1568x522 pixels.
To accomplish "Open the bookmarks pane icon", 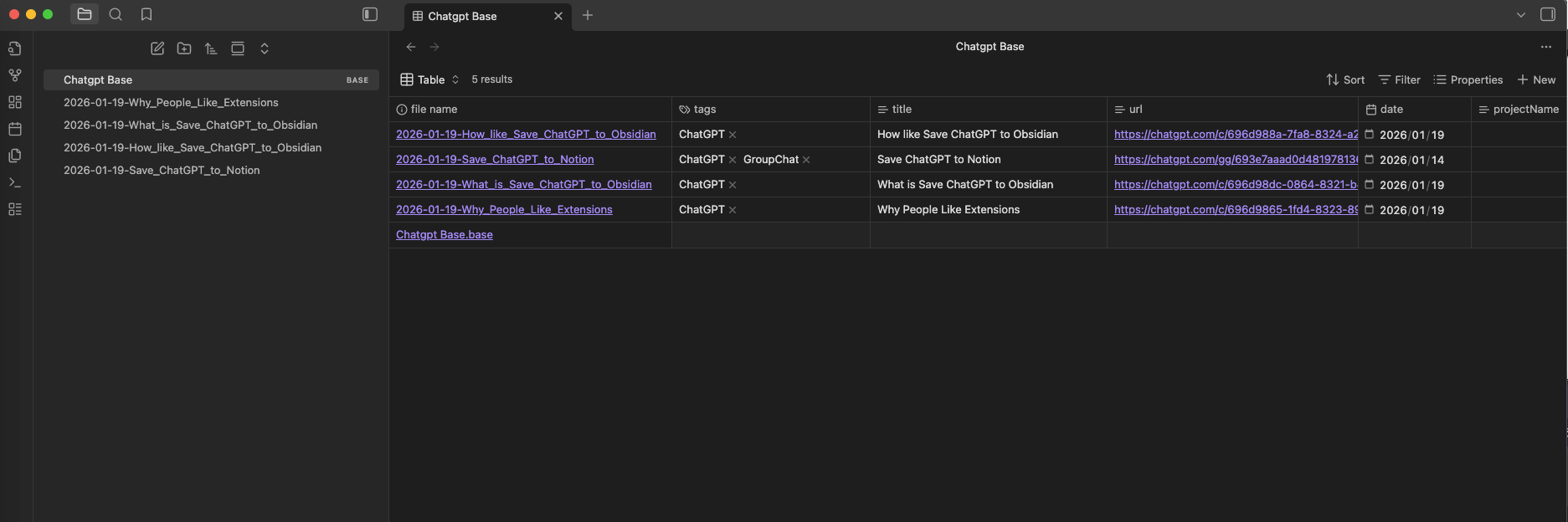I will coord(147,14).
